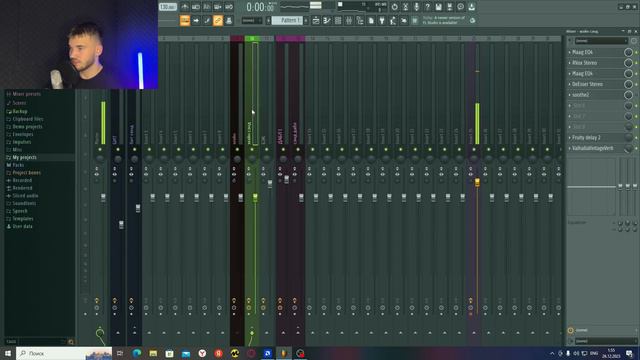Toggle the DeEsser Stereo slot enable LED
Viewport: 640px width, 360px height.
pos(636,84)
